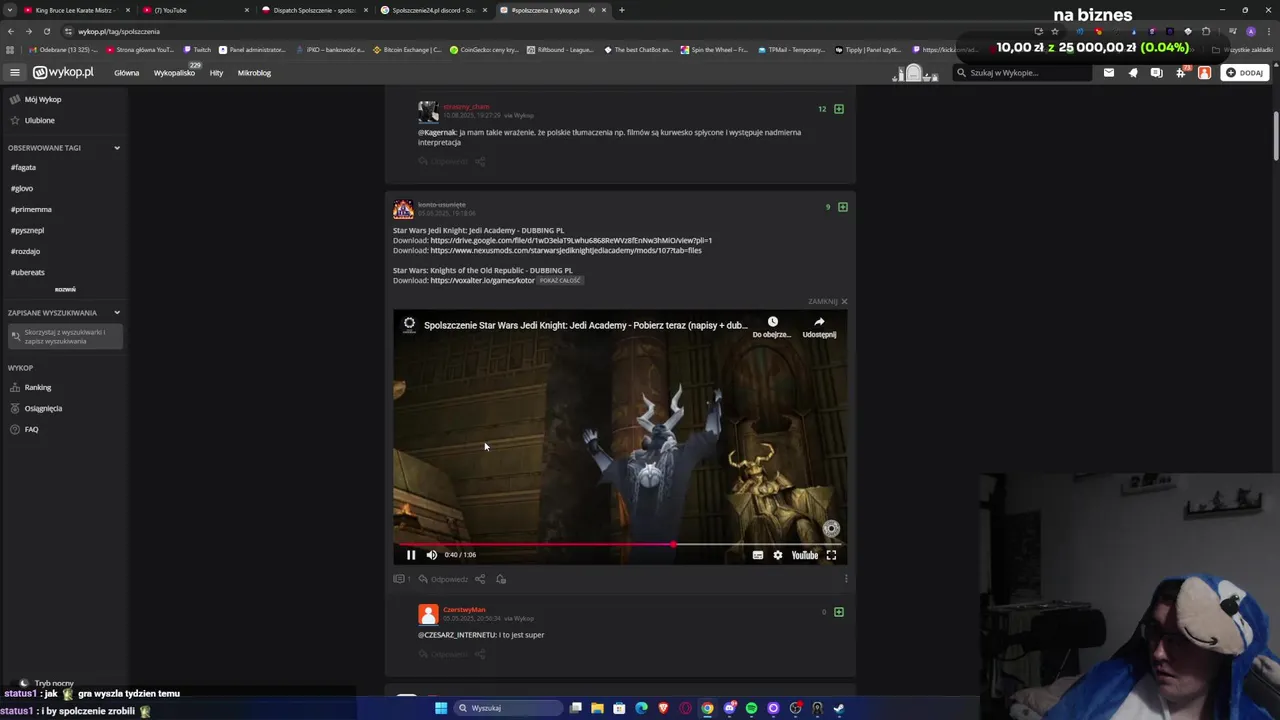This screenshot has height=720, width=1280.
Task: Click the YouTube settings gear icon
Action: (778, 555)
